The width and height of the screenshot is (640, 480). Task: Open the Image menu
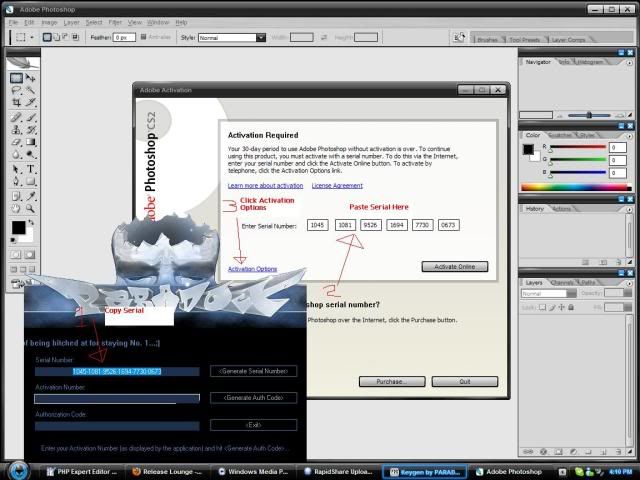tap(49, 22)
